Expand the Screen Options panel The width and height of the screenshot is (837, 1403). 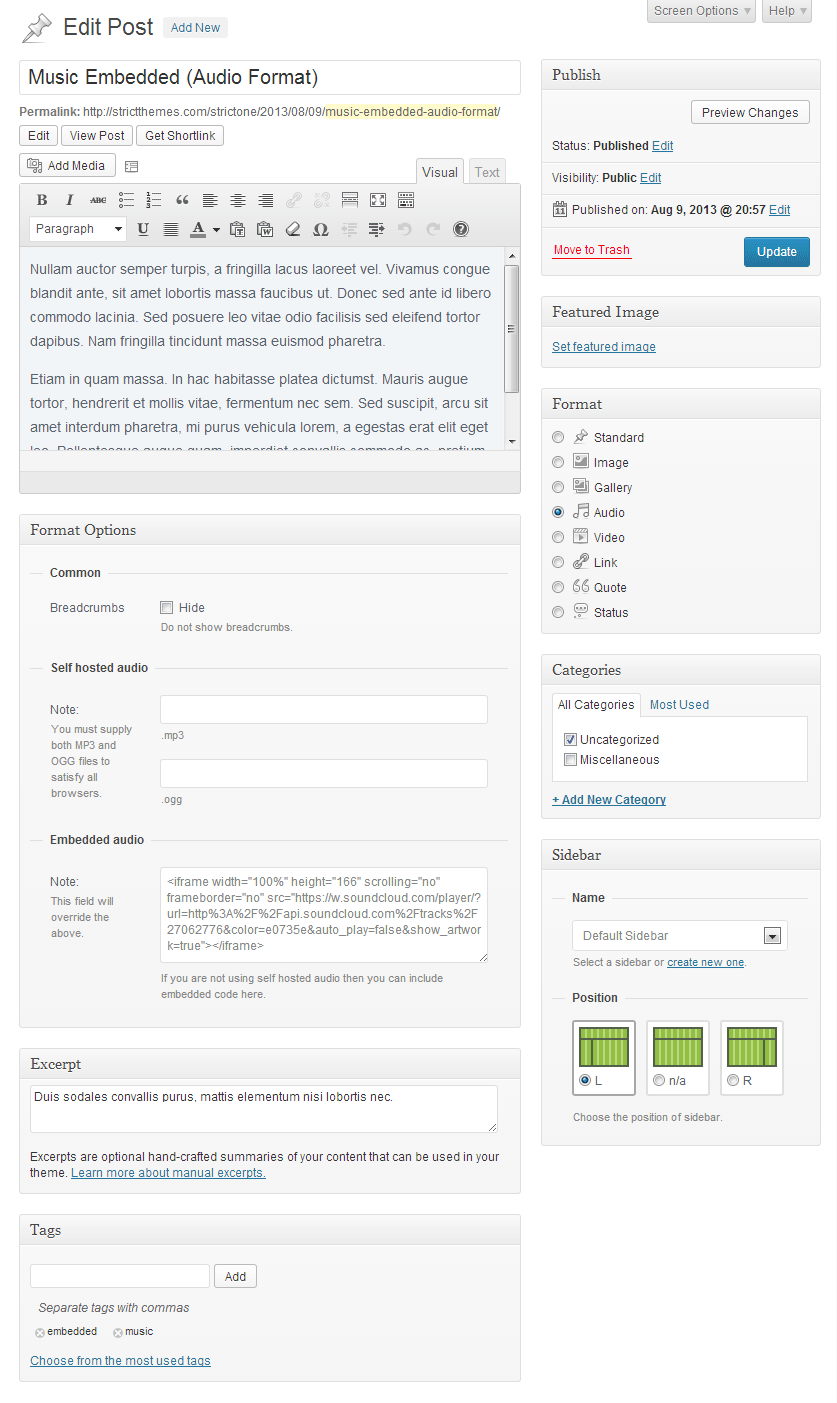pyautogui.click(x=701, y=11)
